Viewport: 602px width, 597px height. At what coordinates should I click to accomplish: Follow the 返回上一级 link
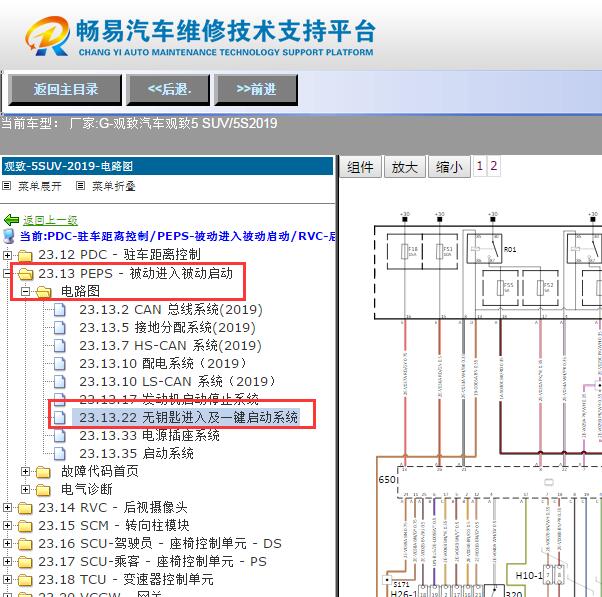pyautogui.click(x=50, y=220)
